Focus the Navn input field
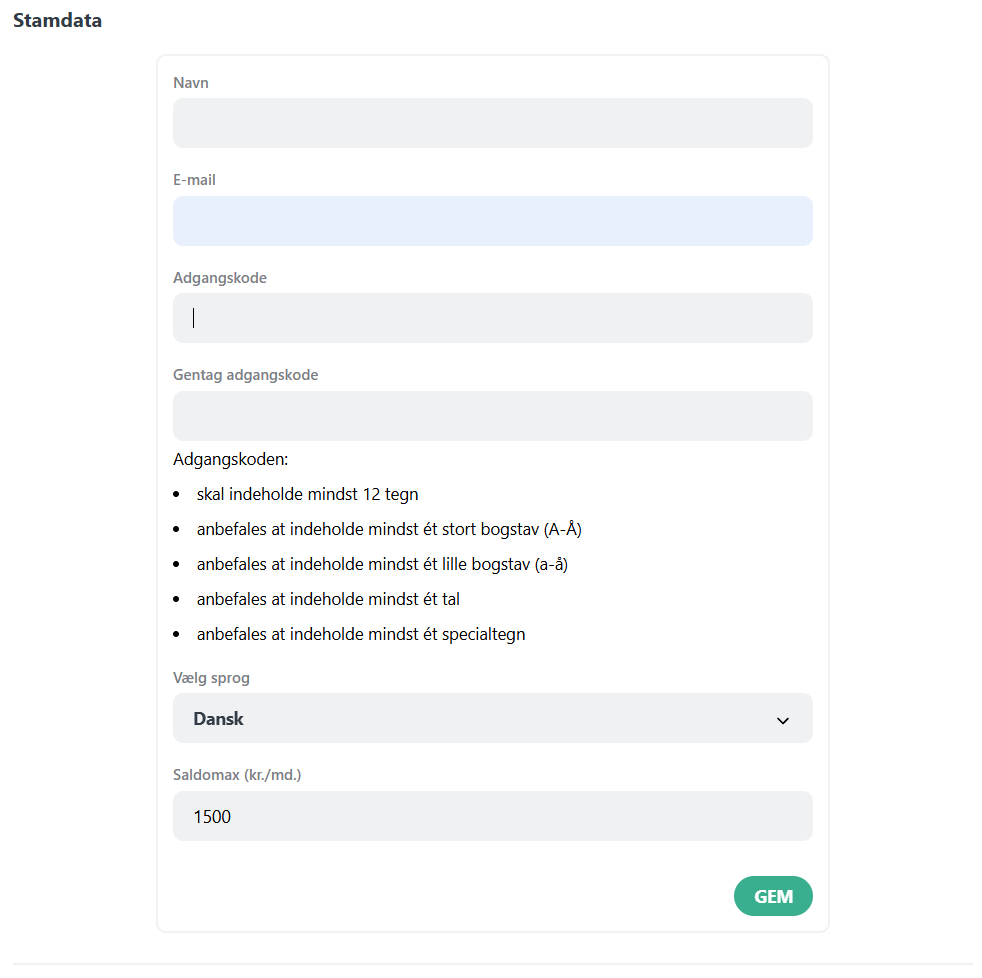 click(492, 123)
